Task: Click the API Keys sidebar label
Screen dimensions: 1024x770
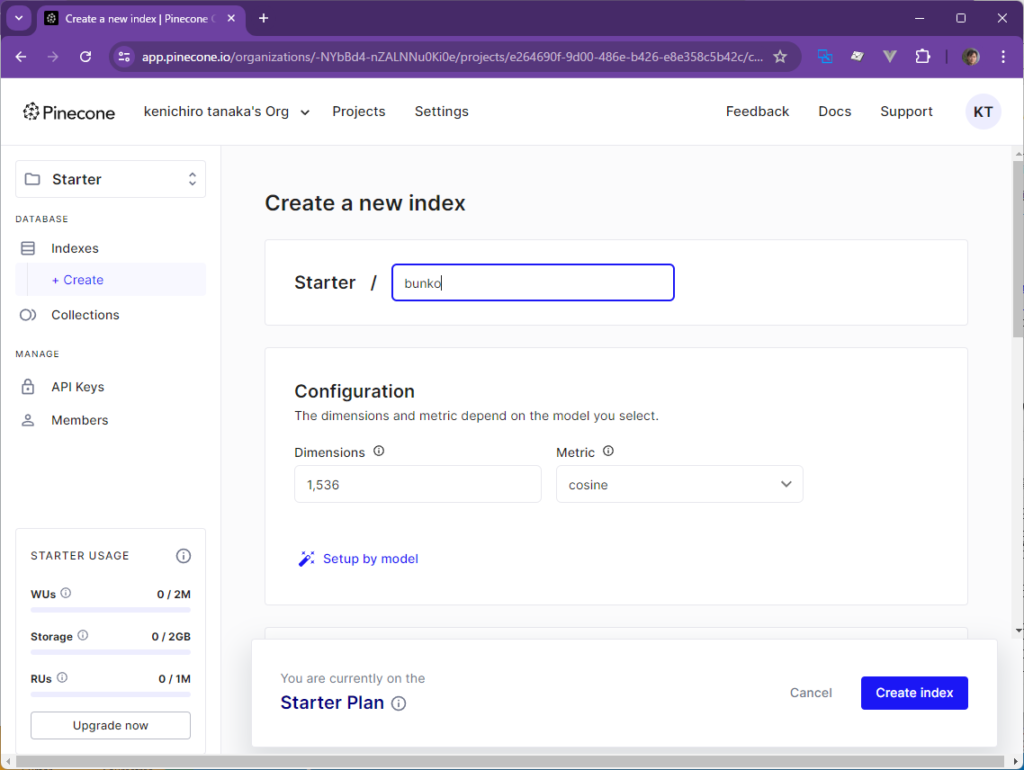Action: (x=78, y=387)
